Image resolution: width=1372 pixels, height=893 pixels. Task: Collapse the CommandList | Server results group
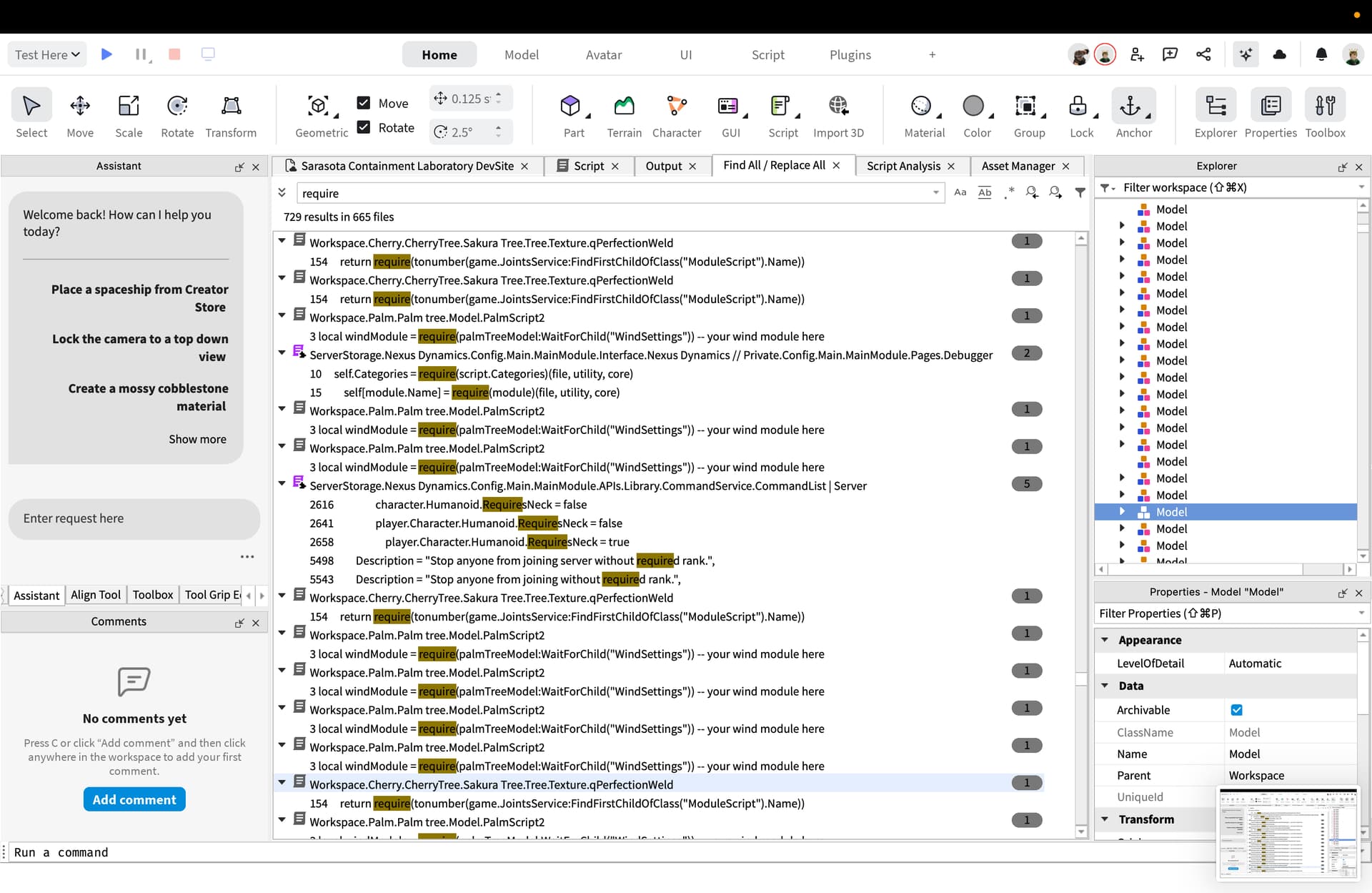(282, 484)
